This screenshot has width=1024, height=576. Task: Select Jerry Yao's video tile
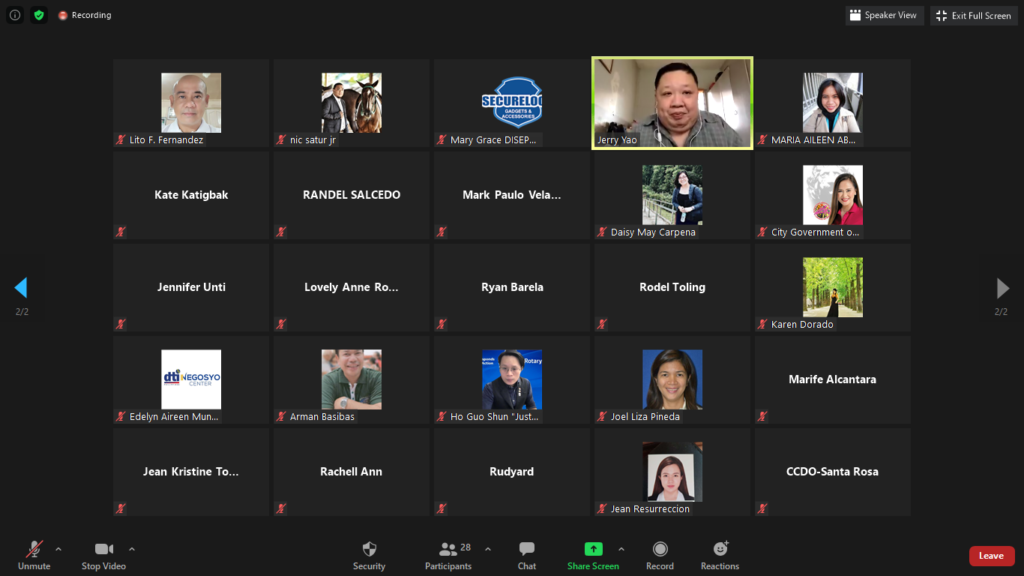672,103
